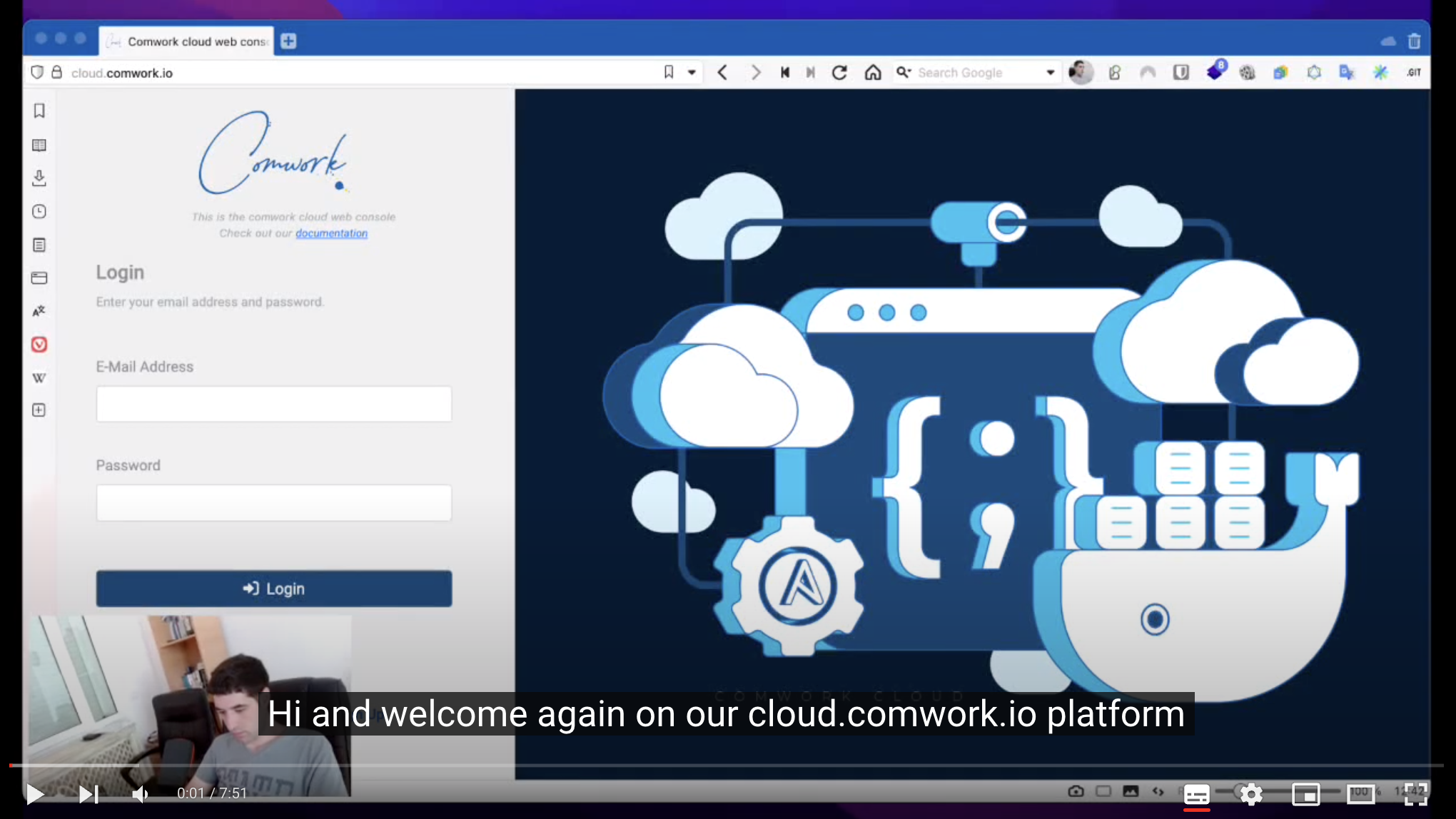The height and width of the screenshot is (819, 1456).
Task: Skip to the next video
Action: (x=89, y=793)
